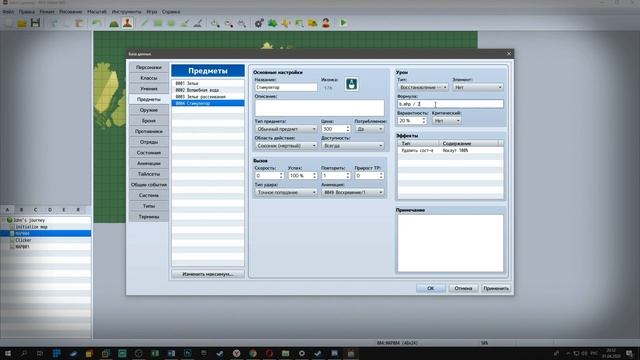The width and height of the screenshot is (640, 360).
Task: Click the Actual Size zoom icon
Action: 242,23
